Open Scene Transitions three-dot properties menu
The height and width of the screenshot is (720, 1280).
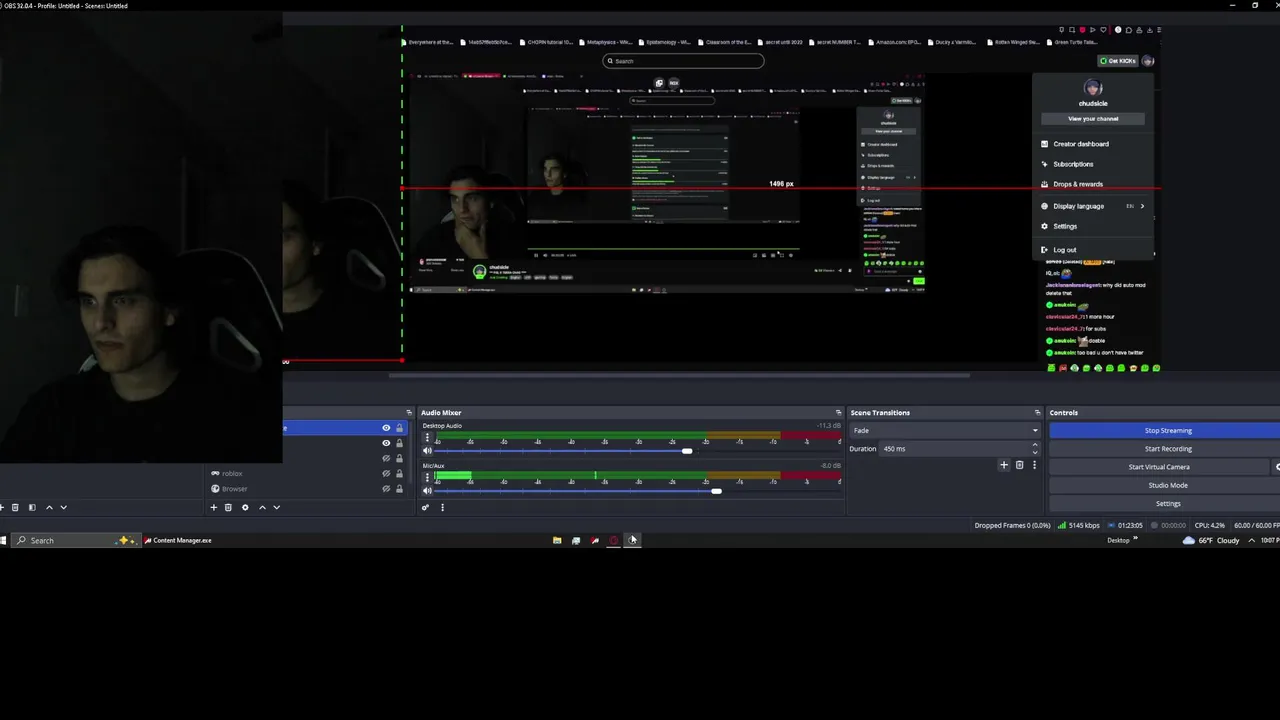pyautogui.click(x=1034, y=465)
